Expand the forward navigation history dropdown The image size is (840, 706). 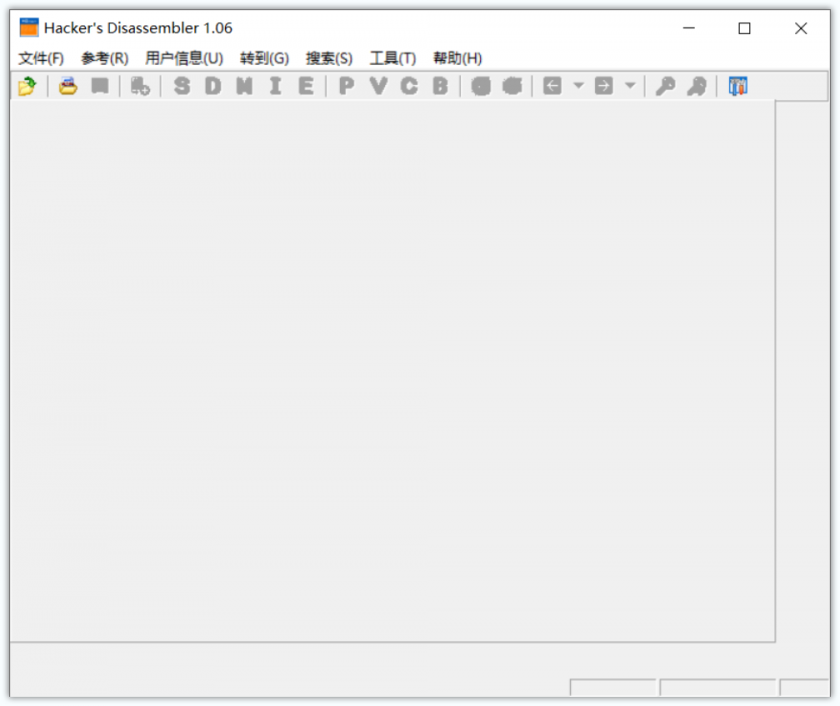coord(628,87)
